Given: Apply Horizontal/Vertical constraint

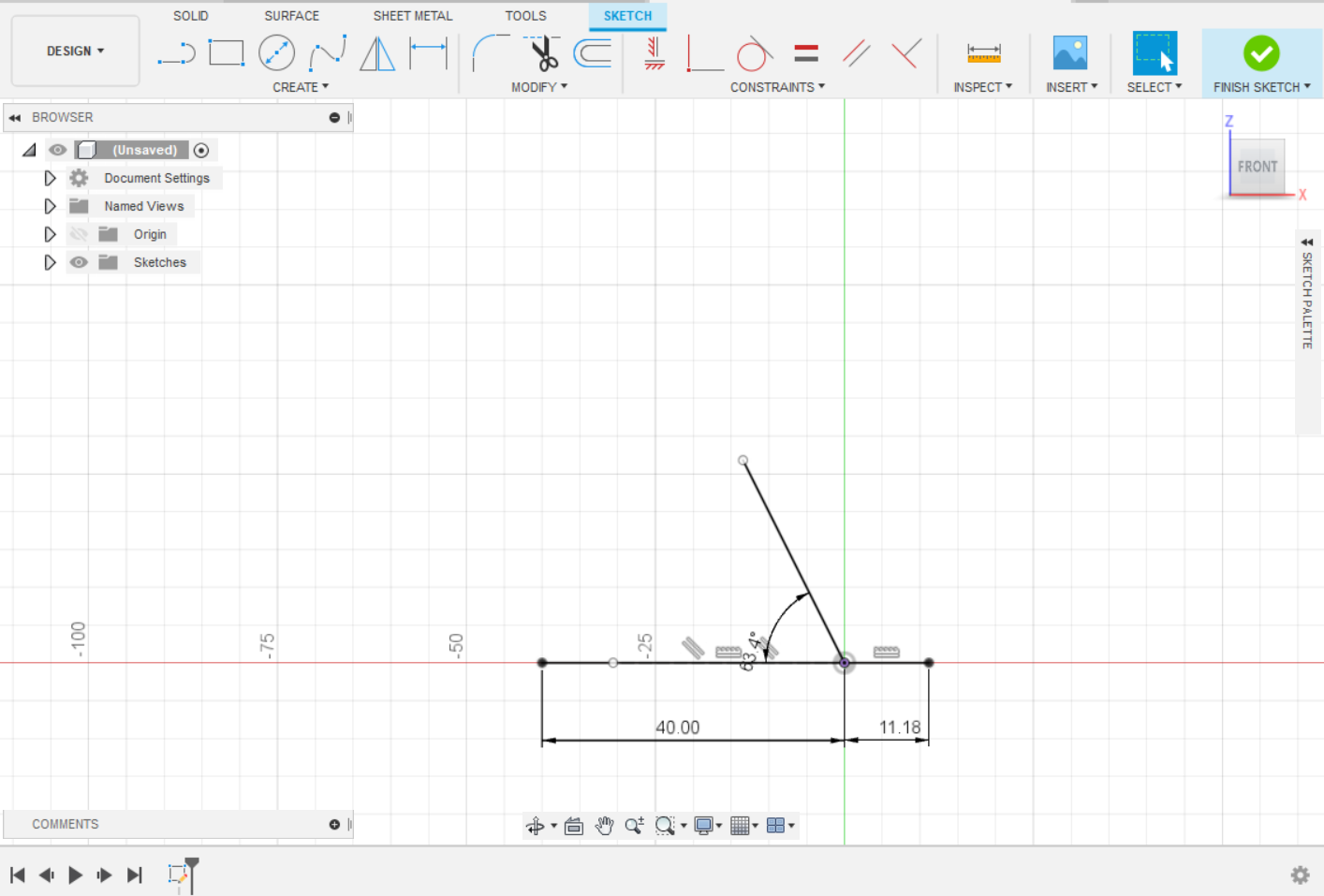Looking at the screenshot, I should point(655,53).
